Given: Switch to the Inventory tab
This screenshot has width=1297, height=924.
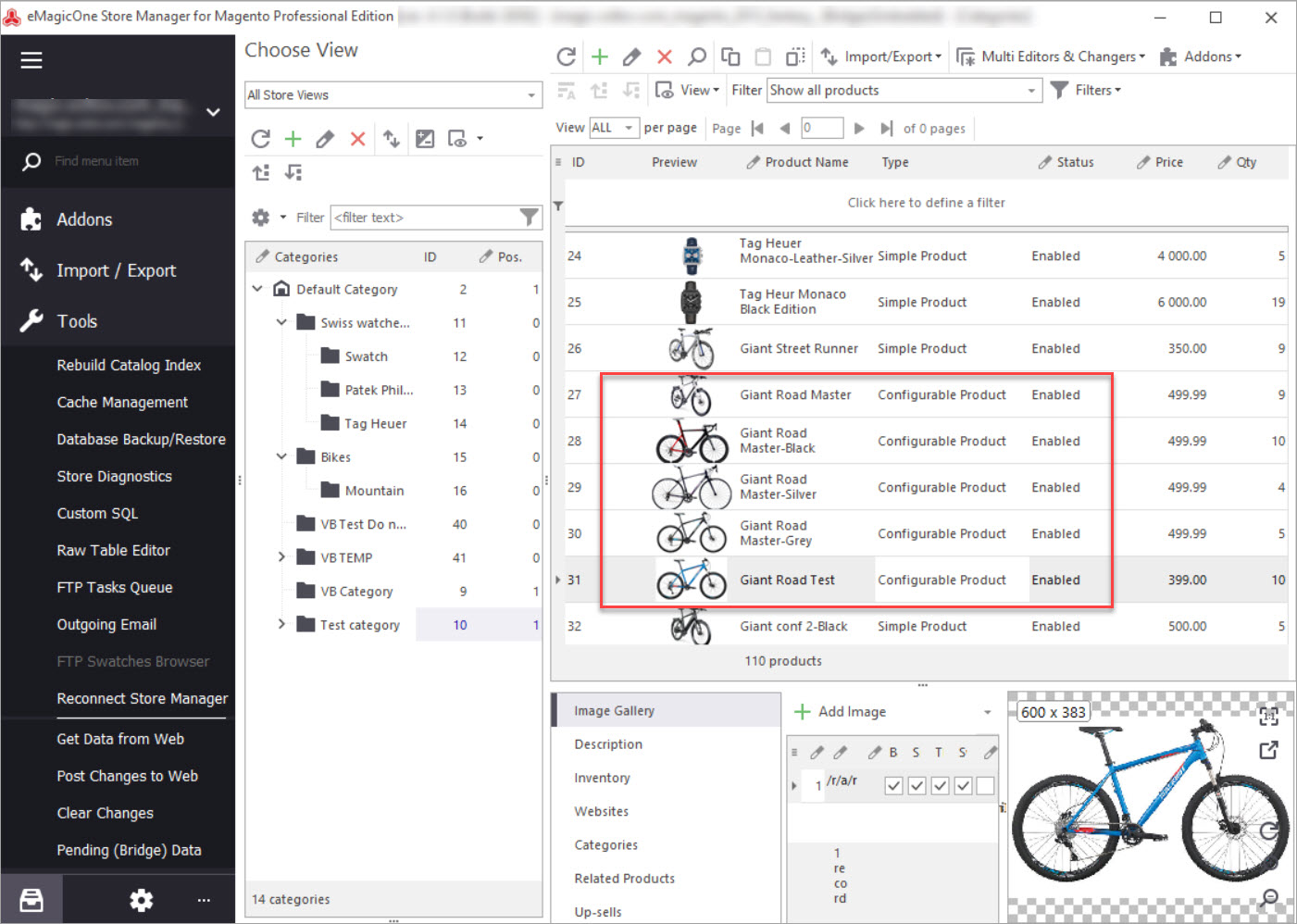Looking at the screenshot, I should 602,778.
